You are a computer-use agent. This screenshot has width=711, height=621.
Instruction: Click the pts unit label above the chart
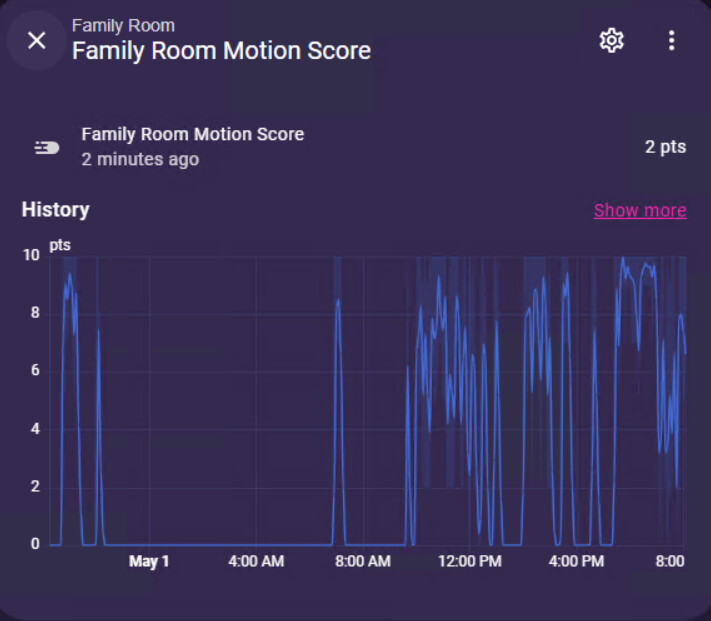tap(60, 245)
